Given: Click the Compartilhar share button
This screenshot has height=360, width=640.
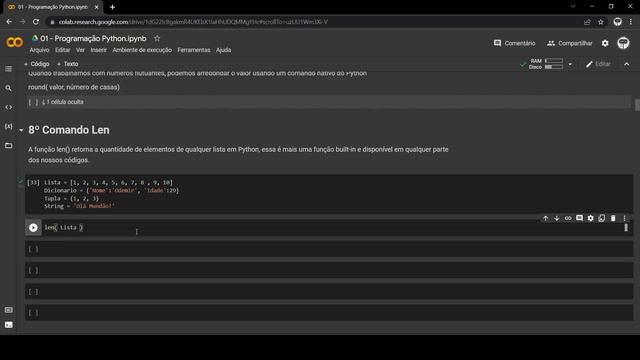Looking at the screenshot, I should (569, 43).
